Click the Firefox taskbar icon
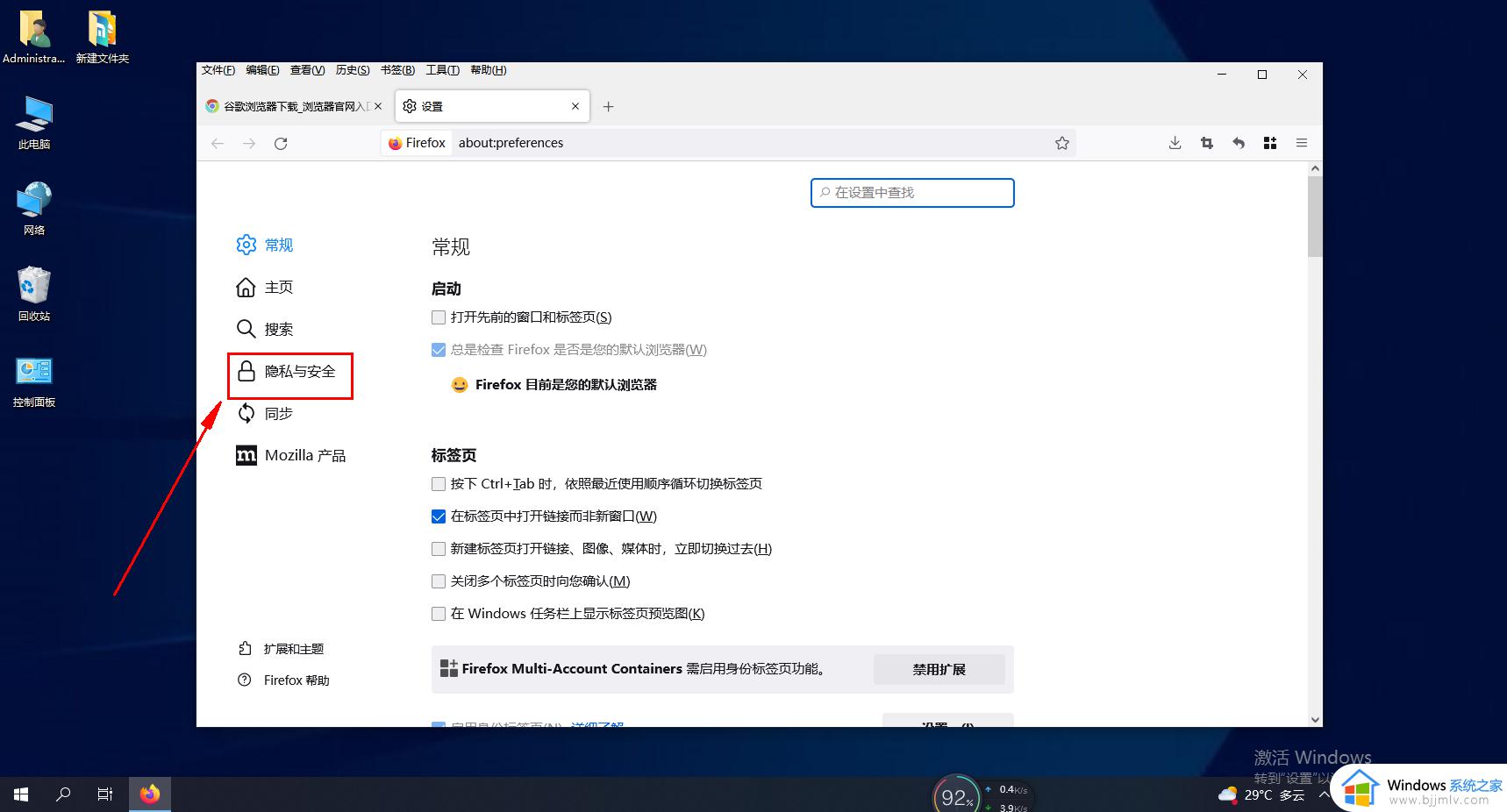This screenshot has width=1507, height=812. 150,794
